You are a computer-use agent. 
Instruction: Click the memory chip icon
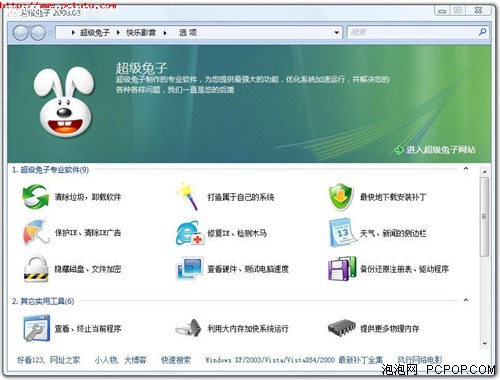pos(341,328)
